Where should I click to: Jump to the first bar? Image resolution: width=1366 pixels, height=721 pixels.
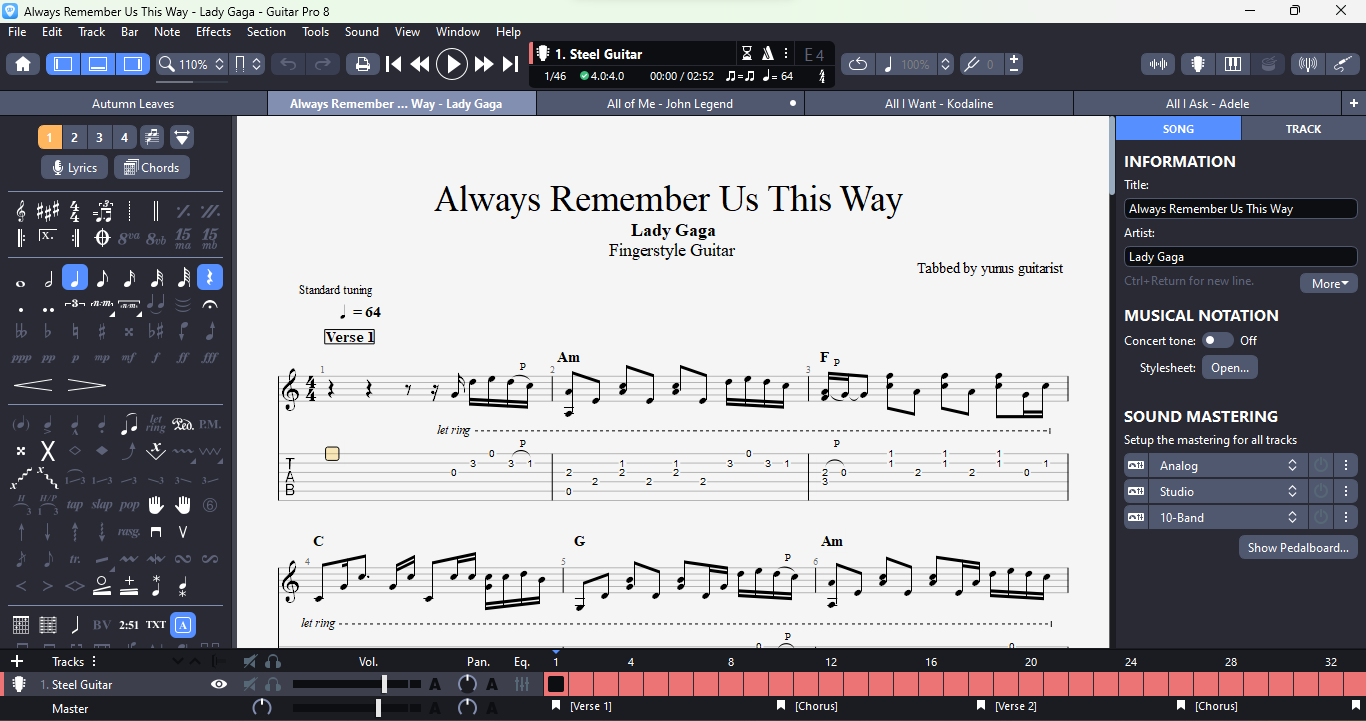394,64
